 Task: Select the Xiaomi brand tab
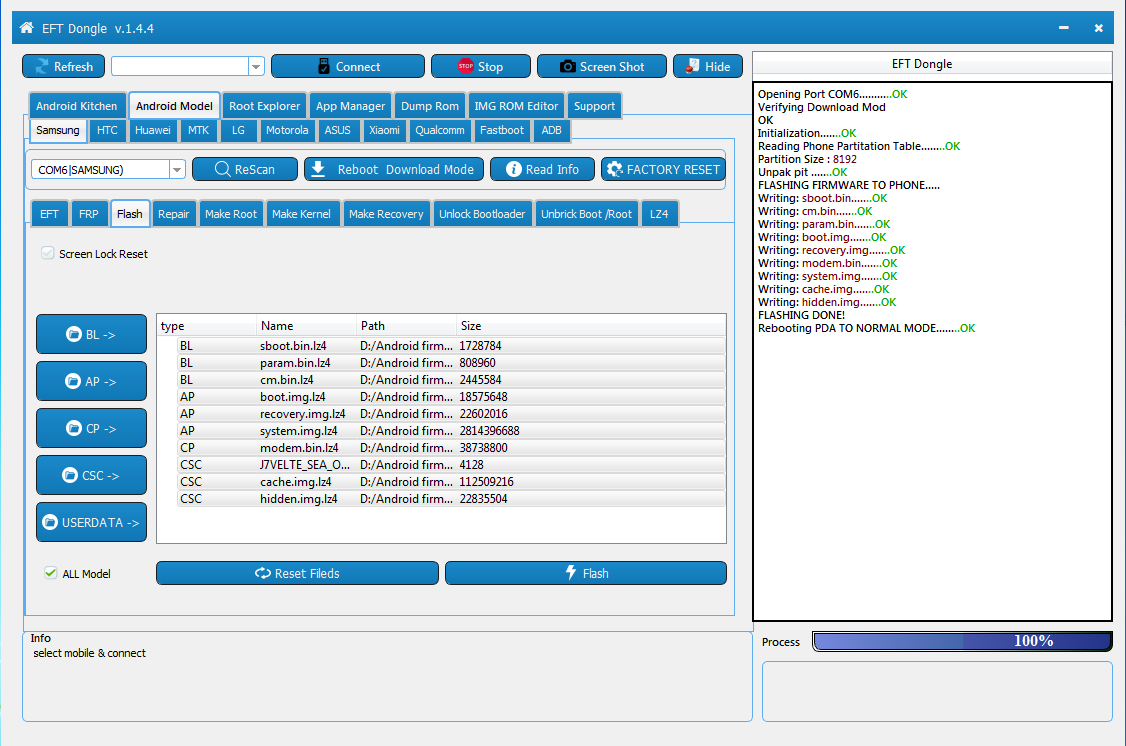click(x=384, y=130)
